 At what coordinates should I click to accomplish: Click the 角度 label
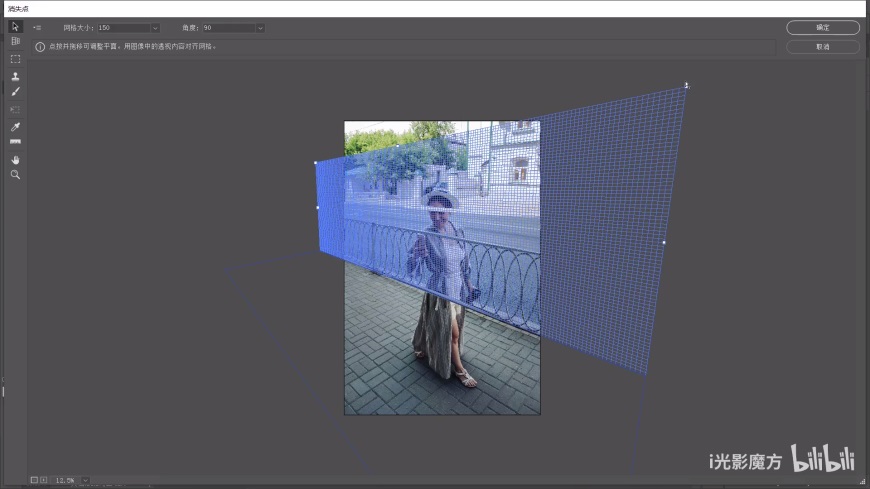click(190, 28)
